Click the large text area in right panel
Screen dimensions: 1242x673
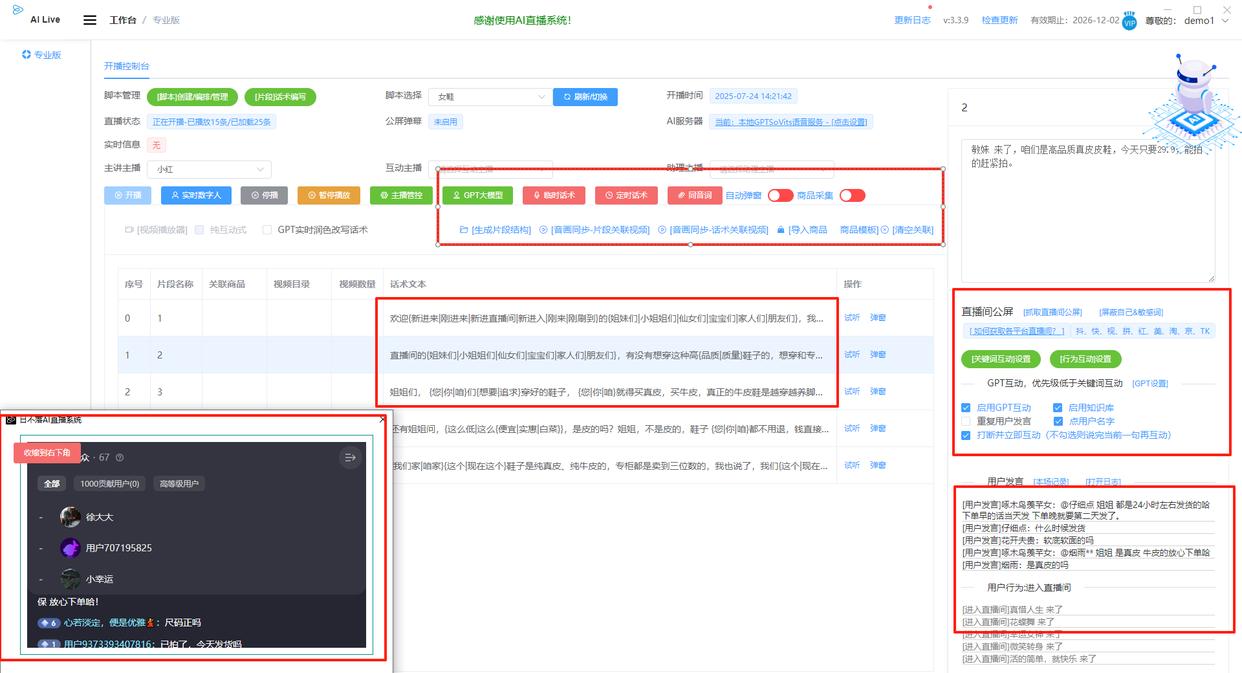(x=1088, y=210)
